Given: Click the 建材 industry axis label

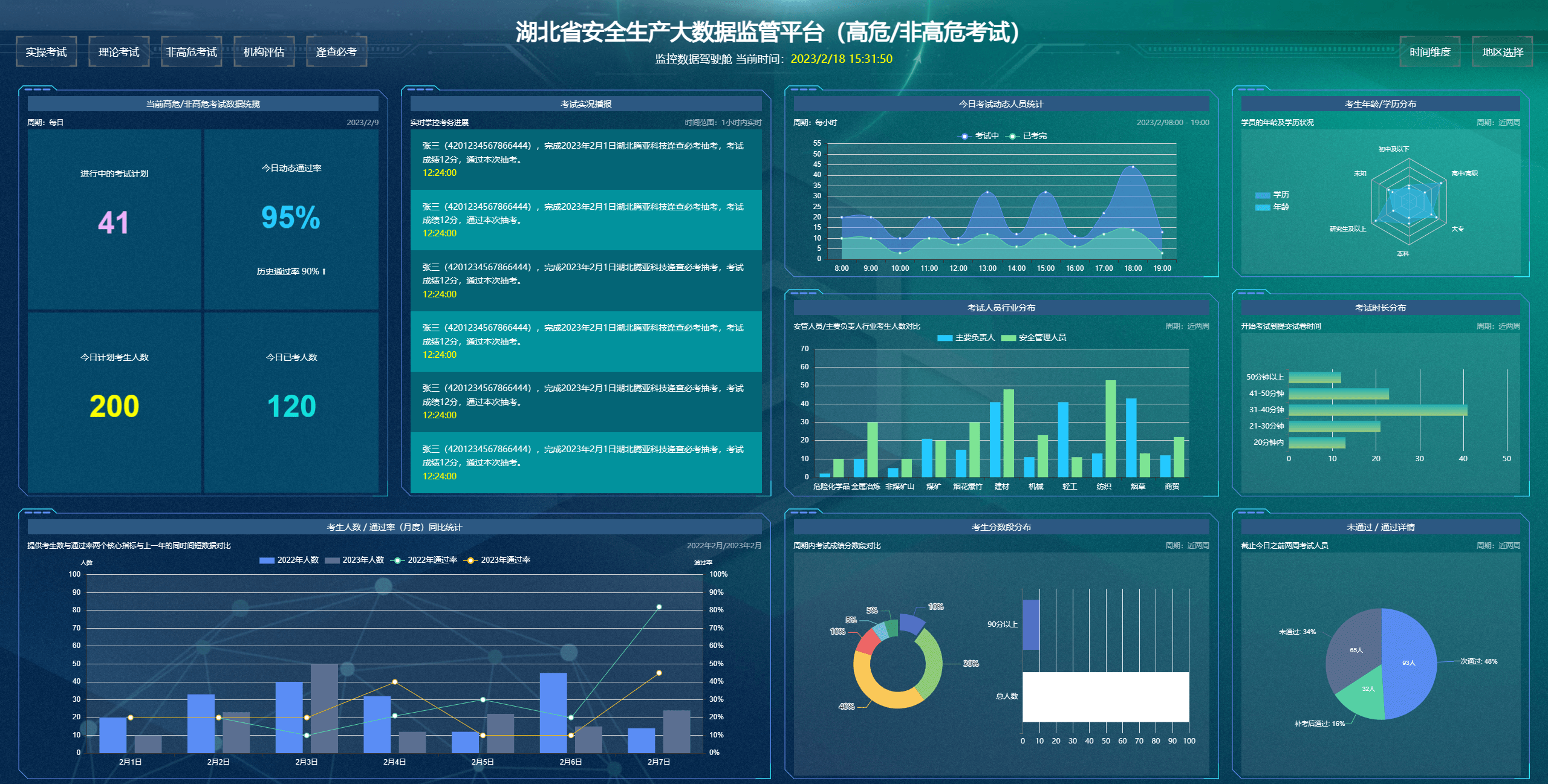Looking at the screenshot, I should [x=1002, y=487].
